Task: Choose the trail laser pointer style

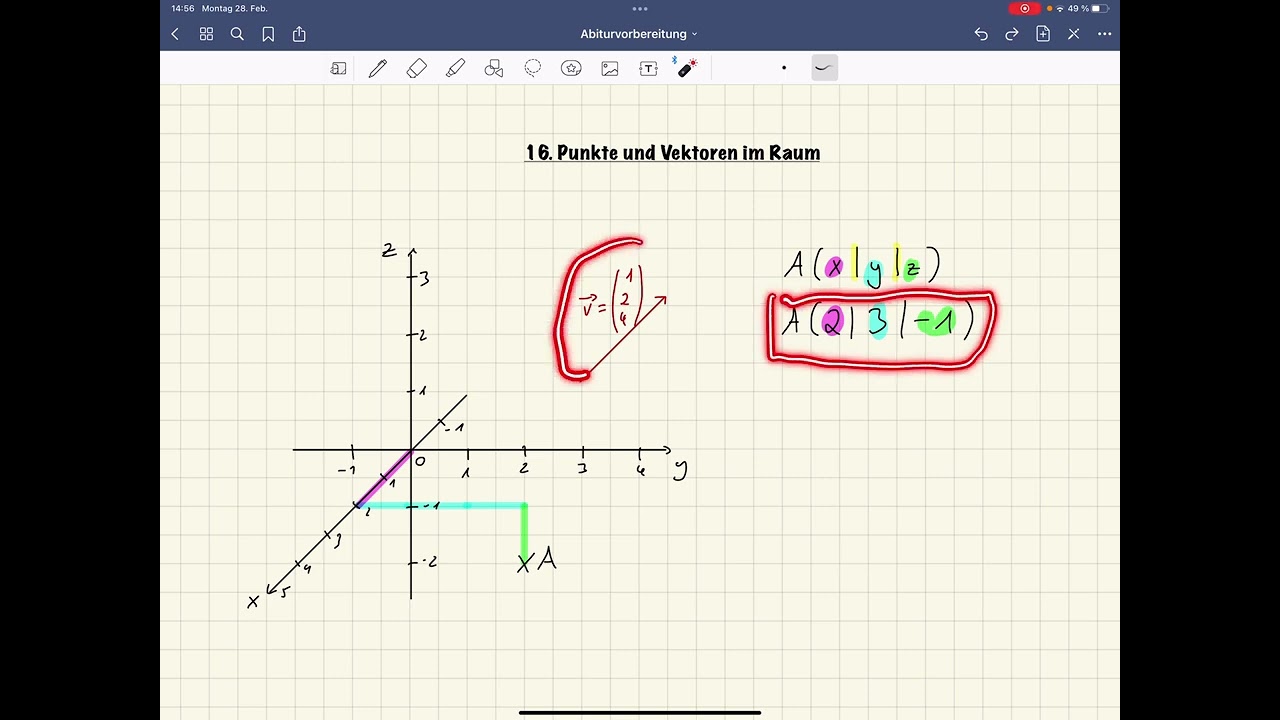Action: (x=824, y=68)
